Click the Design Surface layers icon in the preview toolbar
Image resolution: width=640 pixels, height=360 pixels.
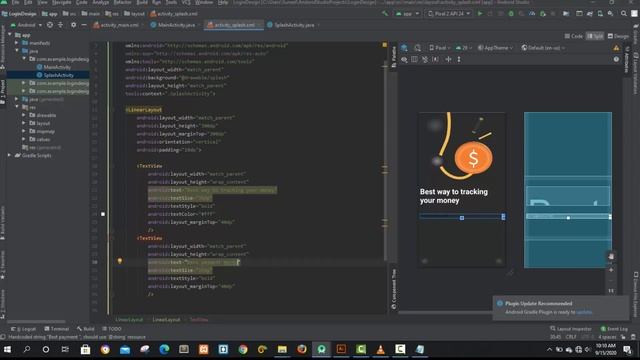[x=404, y=48]
